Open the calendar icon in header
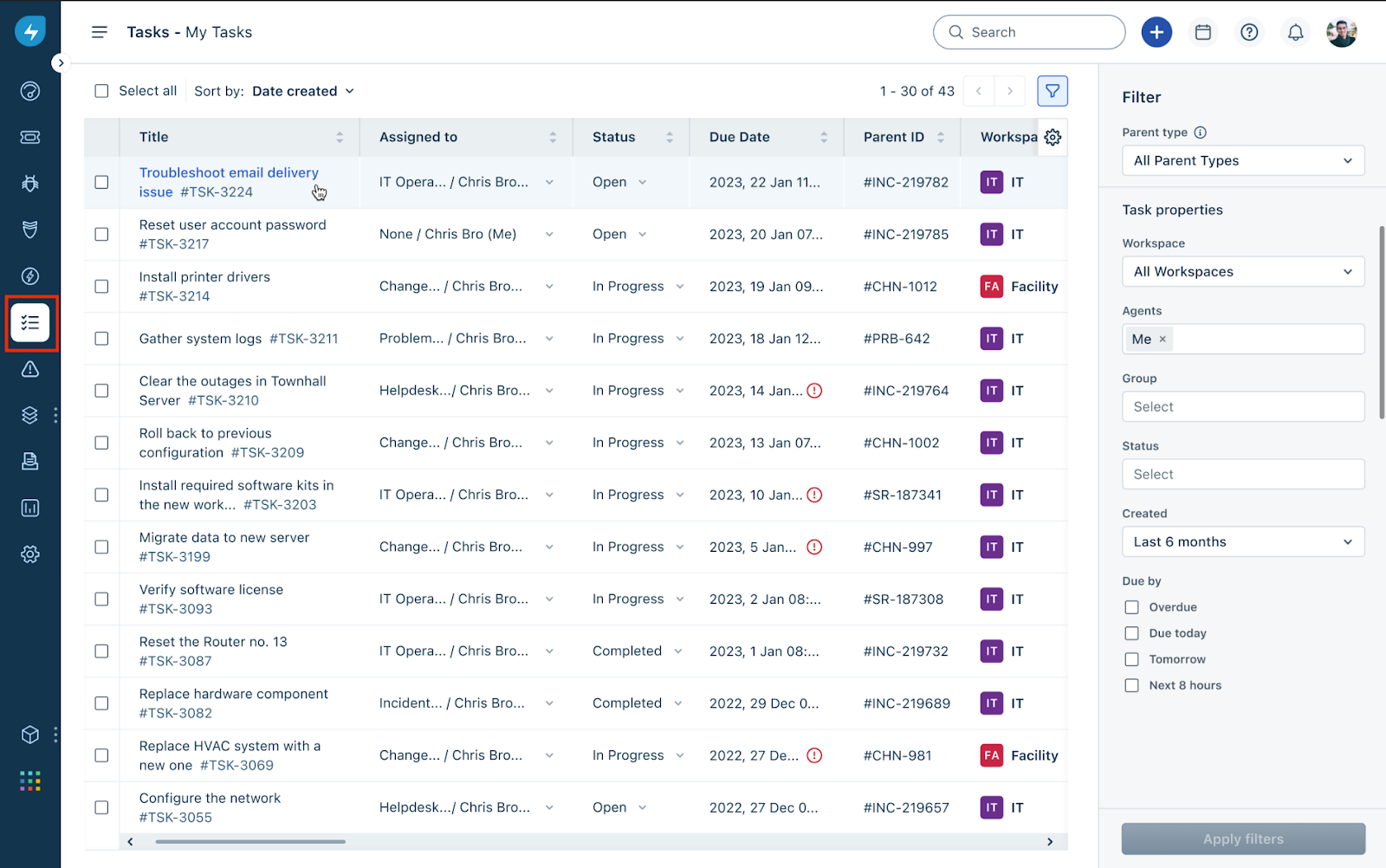 (1202, 32)
